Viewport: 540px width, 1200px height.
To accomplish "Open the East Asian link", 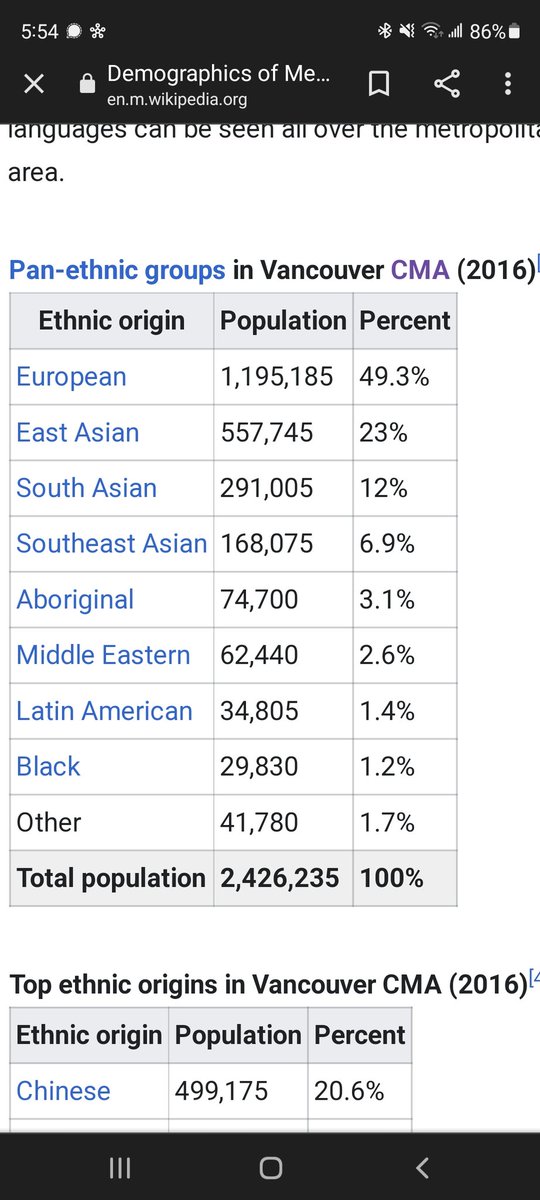I will (x=78, y=433).
